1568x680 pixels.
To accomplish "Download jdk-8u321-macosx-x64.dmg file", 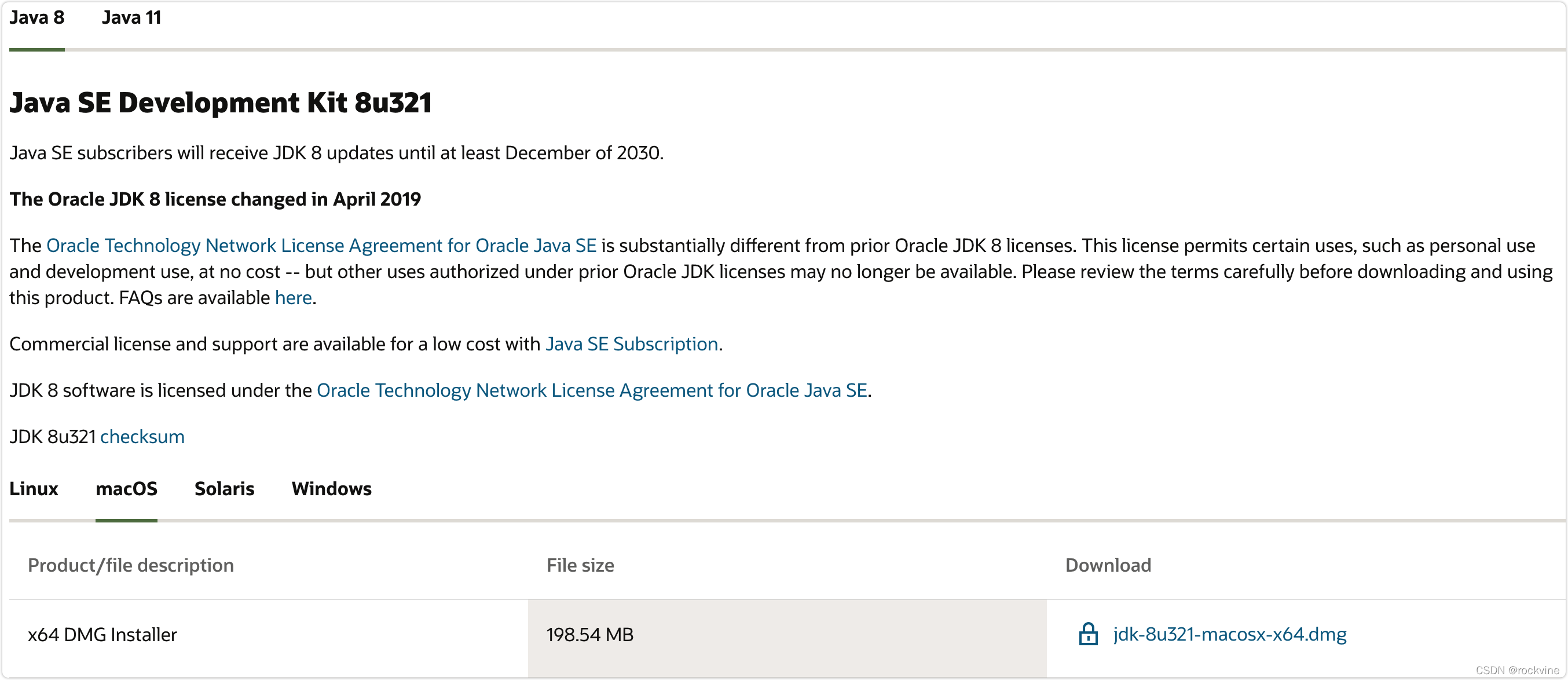I will click(1230, 634).
